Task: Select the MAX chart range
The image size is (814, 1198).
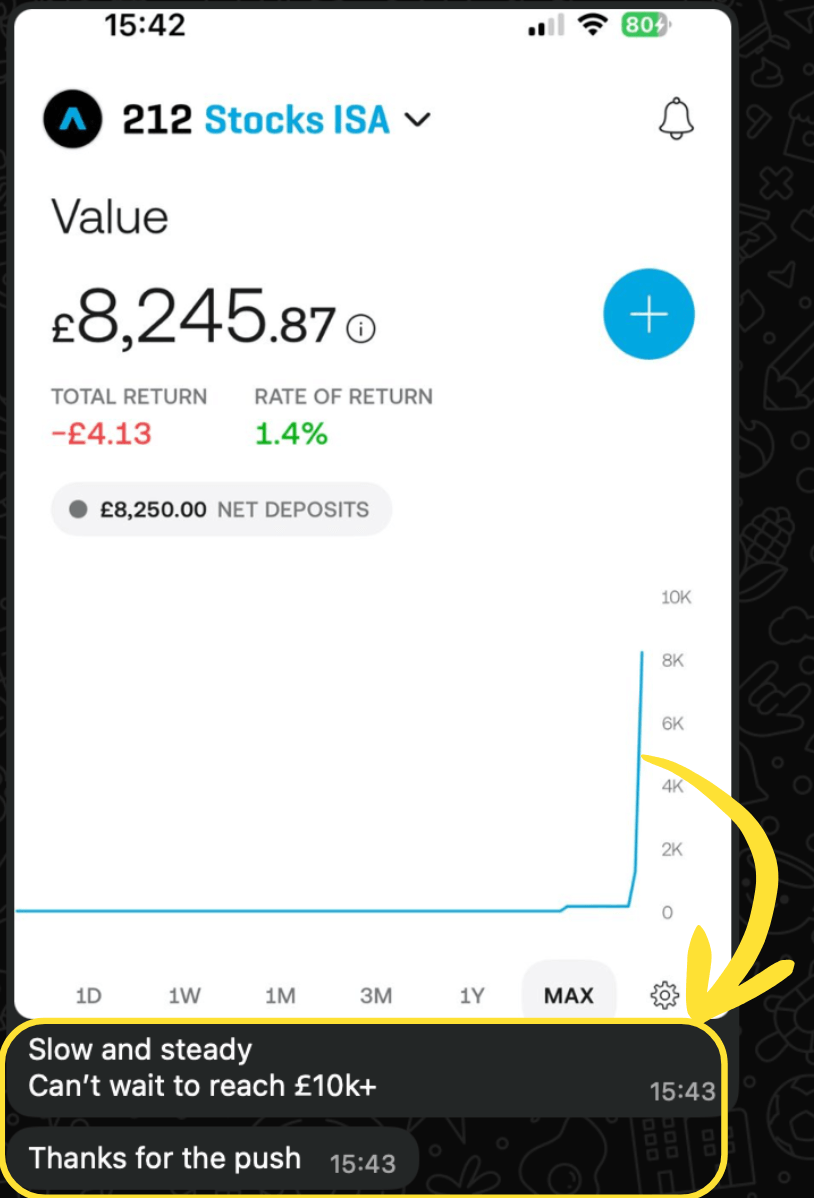Action: pos(568,996)
